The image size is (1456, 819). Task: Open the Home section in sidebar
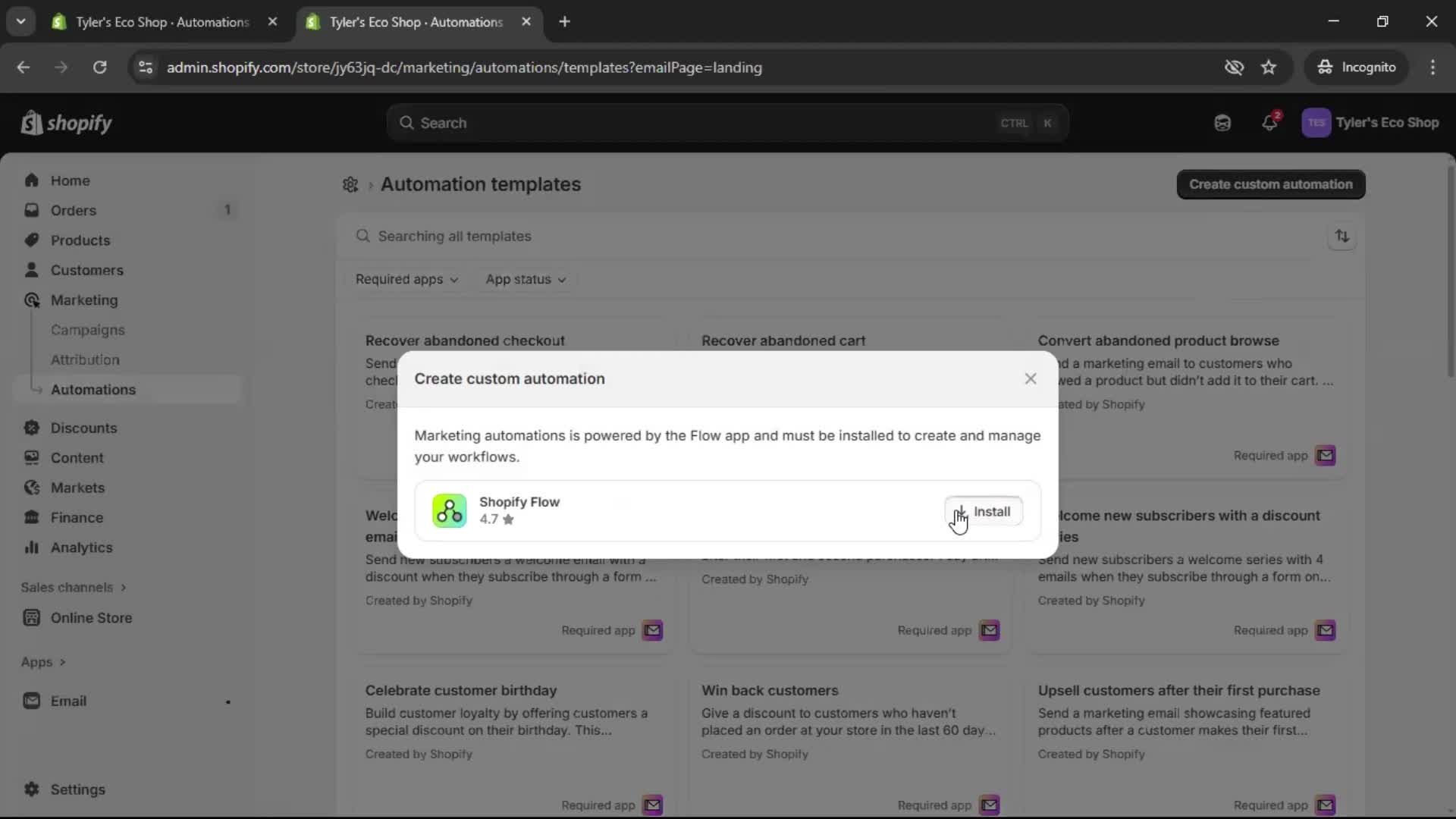(70, 180)
